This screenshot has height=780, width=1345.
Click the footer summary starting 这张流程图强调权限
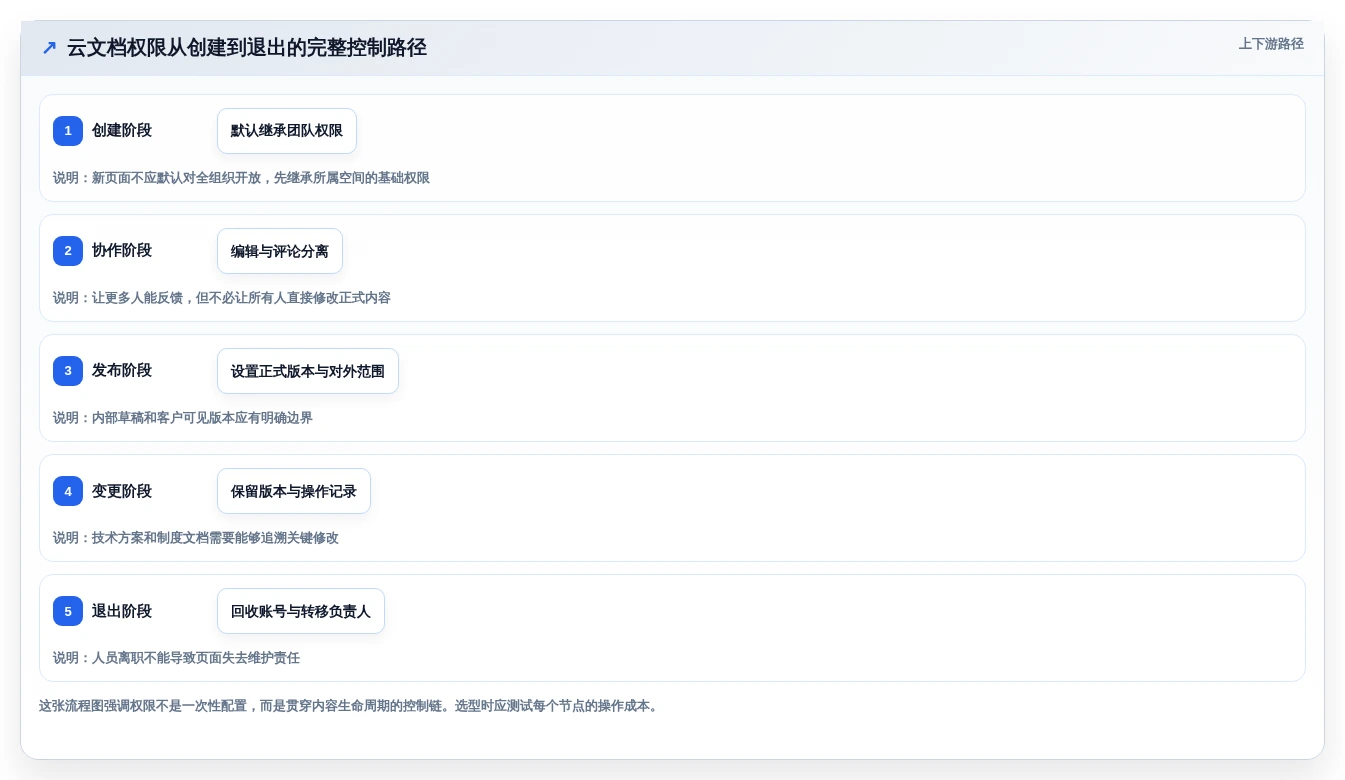click(350, 706)
